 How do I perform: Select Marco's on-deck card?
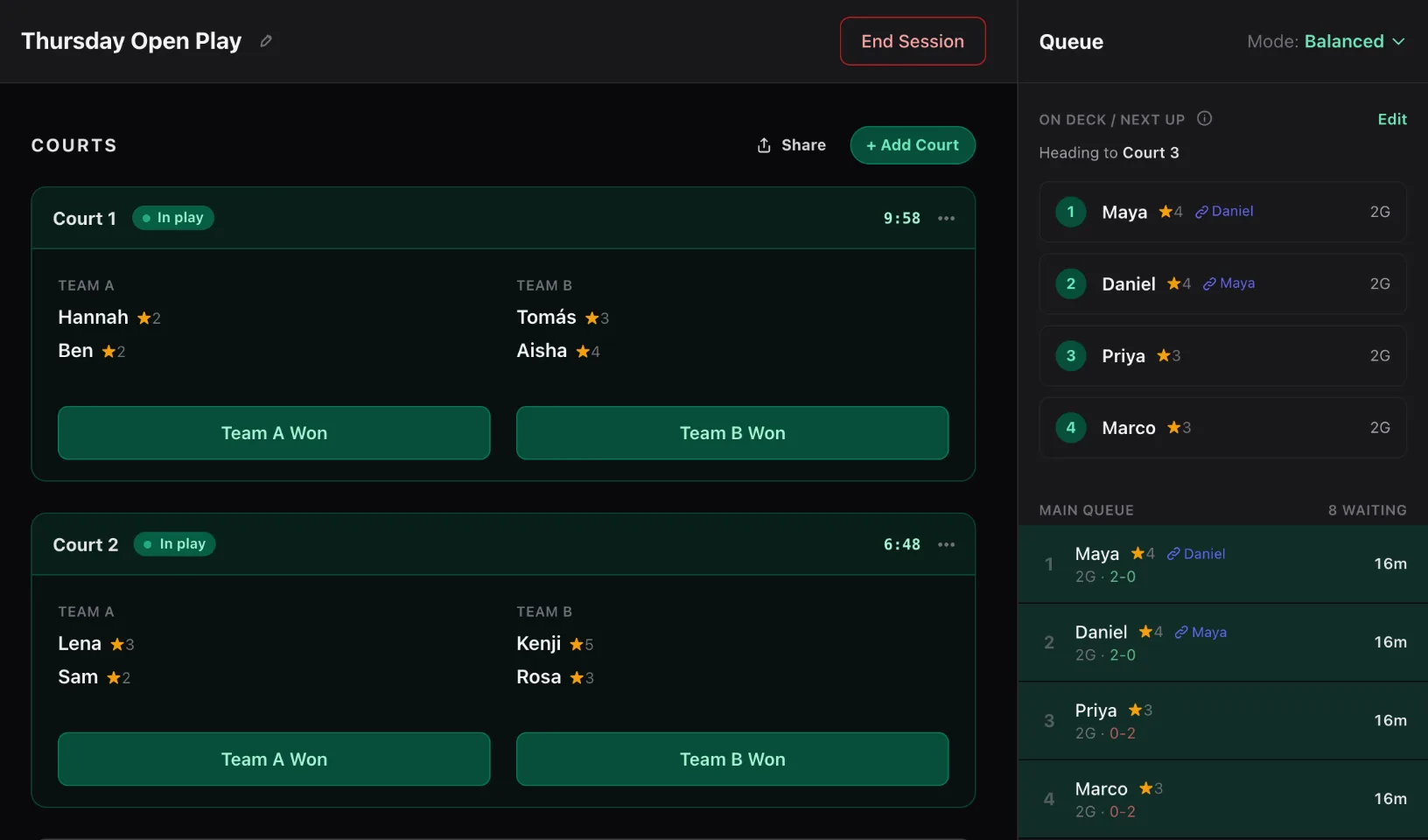[1222, 428]
